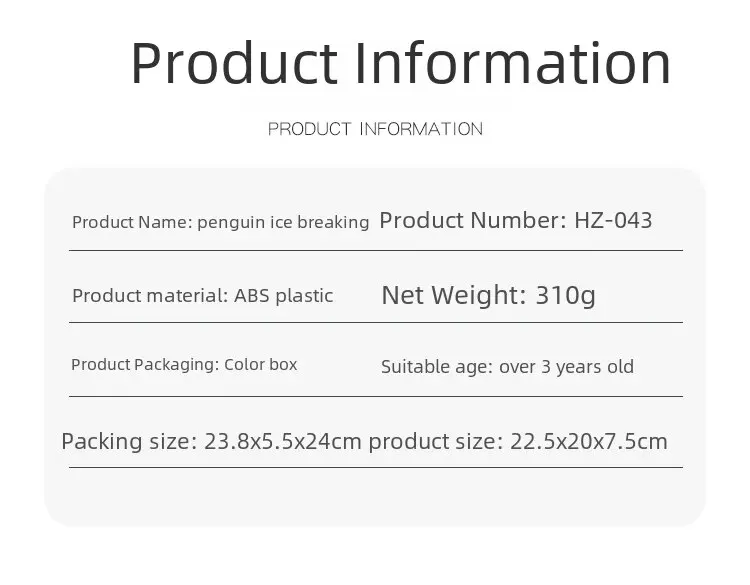Screen dimensions: 750x585
Task: Select the 22.5x20x7.5cm product dimensions
Action: point(588,441)
